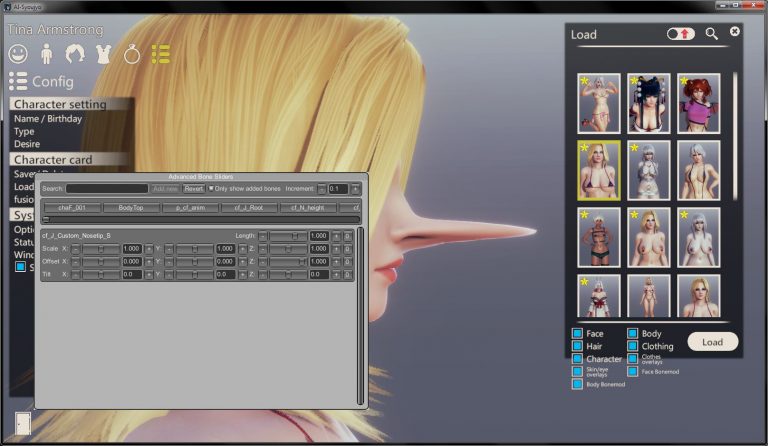Toggle the Hair load checkbox
Image resolution: width=768 pixels, height=446 pixels.
click(x=577, y=346)
